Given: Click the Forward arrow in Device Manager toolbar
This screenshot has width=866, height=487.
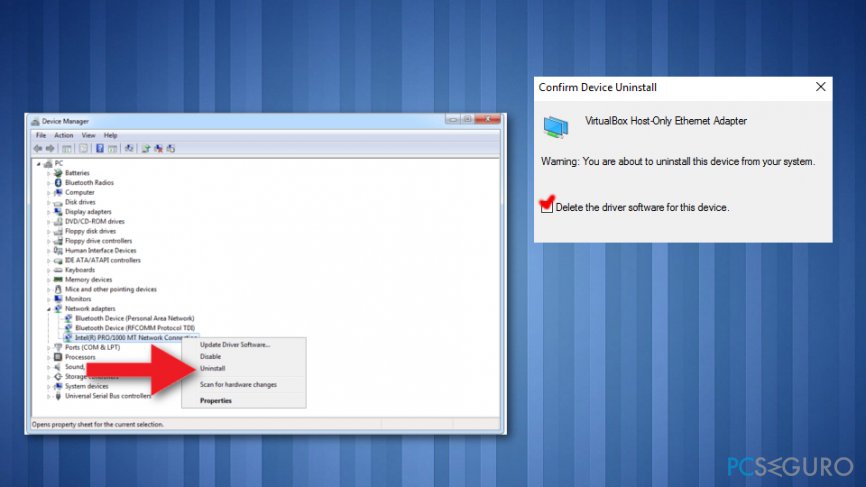Looking at the screenshot, I should [50, 149].
